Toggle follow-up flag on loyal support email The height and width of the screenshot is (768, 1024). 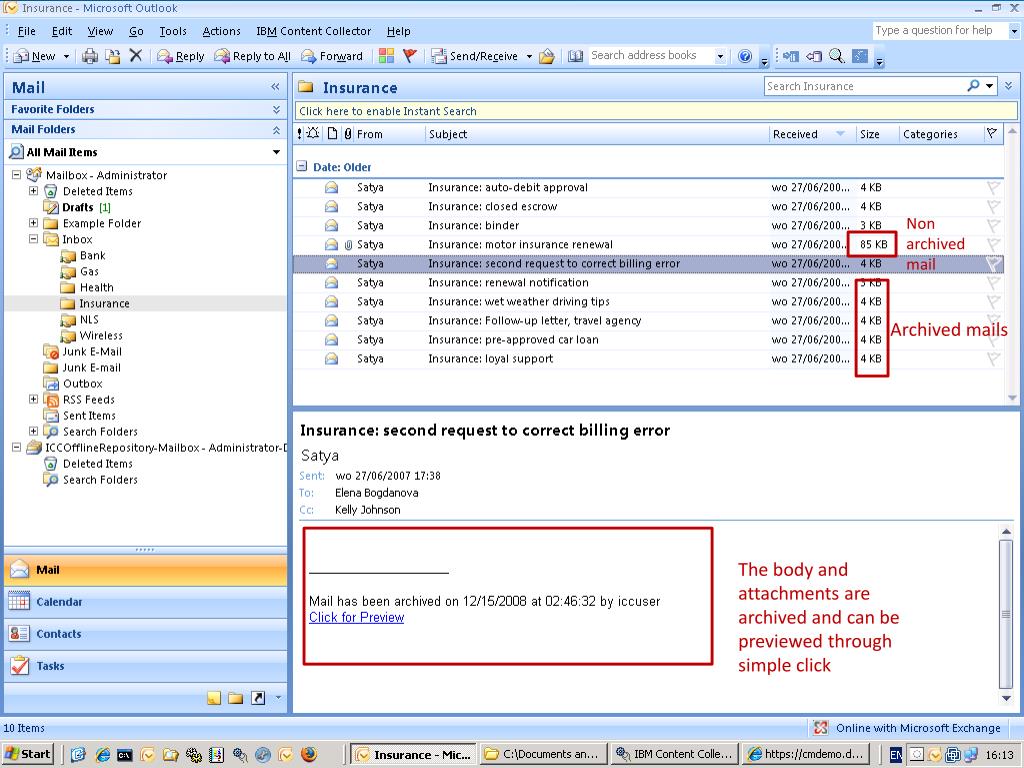(x=992, y=359)
